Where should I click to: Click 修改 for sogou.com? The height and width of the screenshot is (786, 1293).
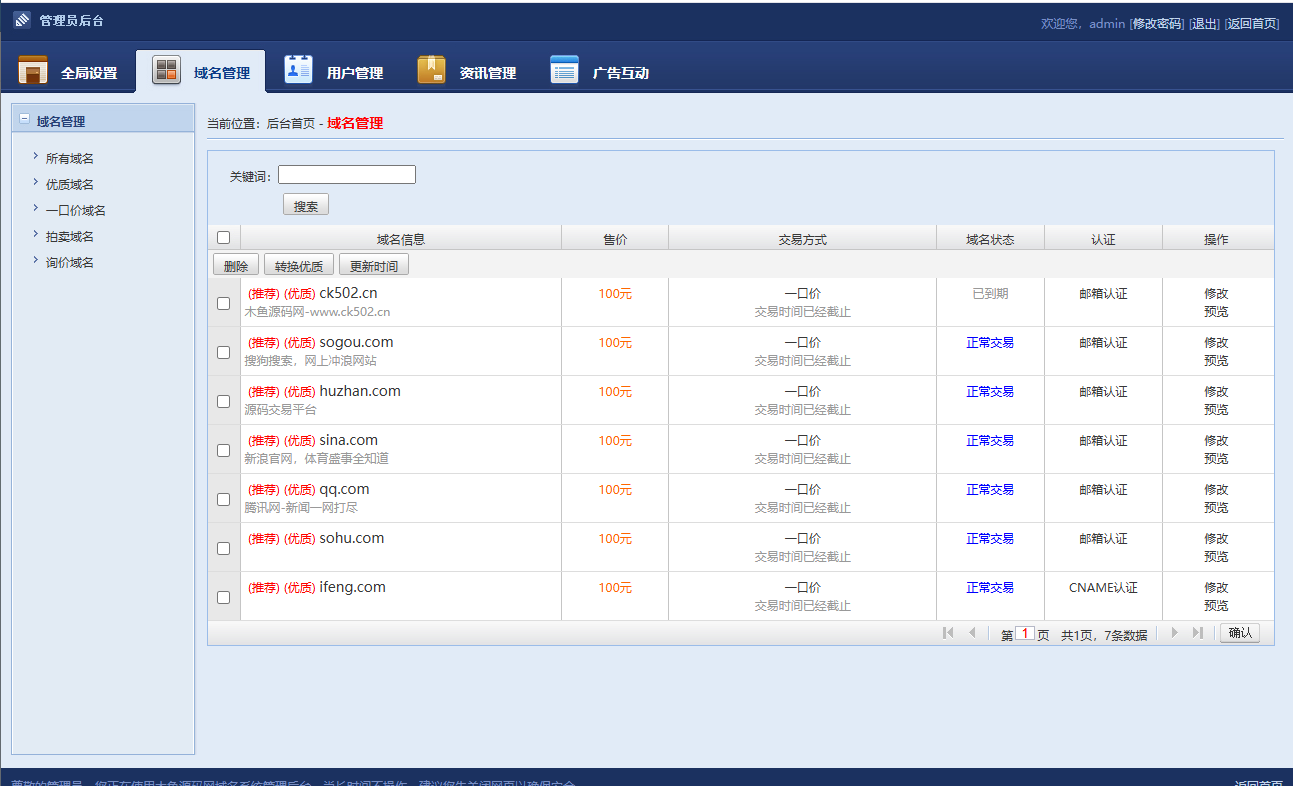(x=1216, y=343)
